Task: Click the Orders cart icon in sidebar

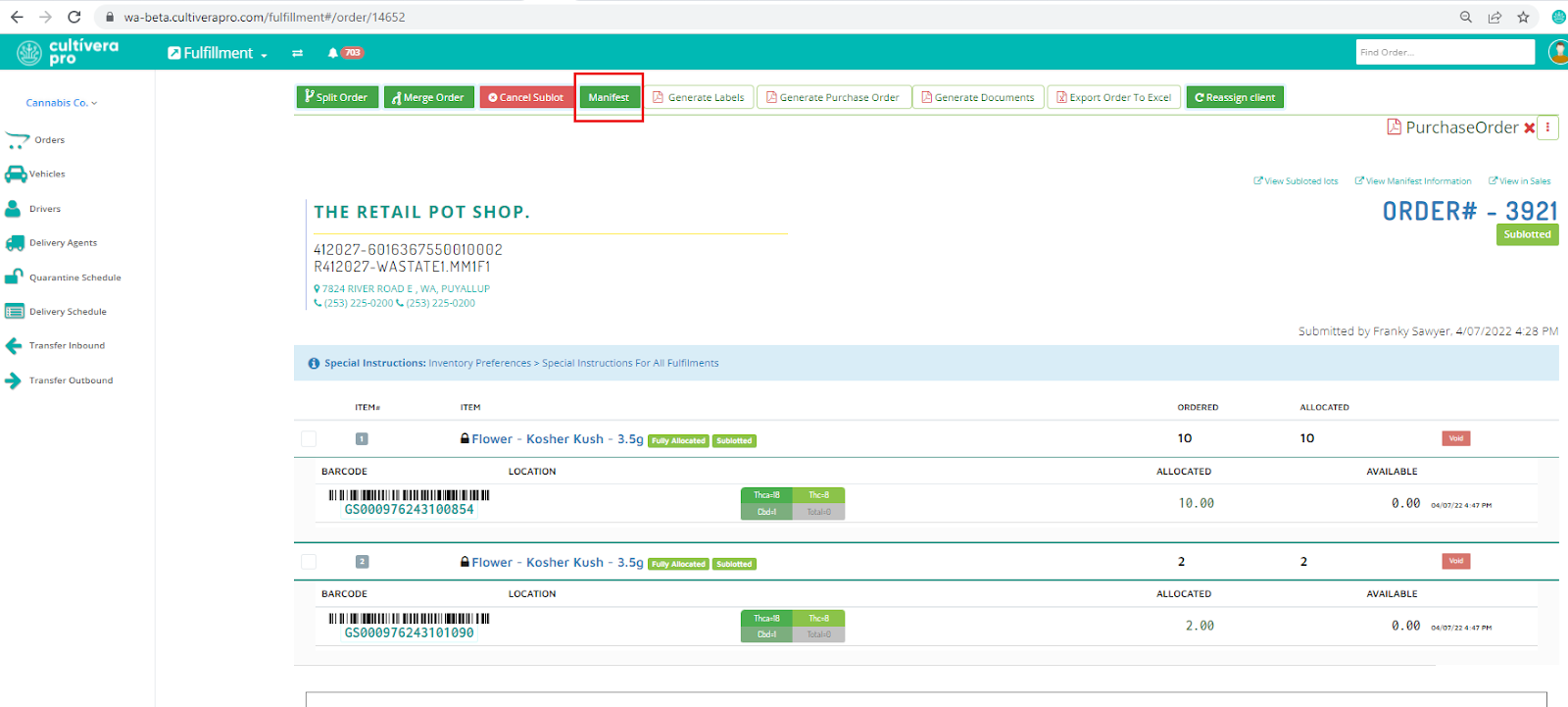Action: [17, 140]
